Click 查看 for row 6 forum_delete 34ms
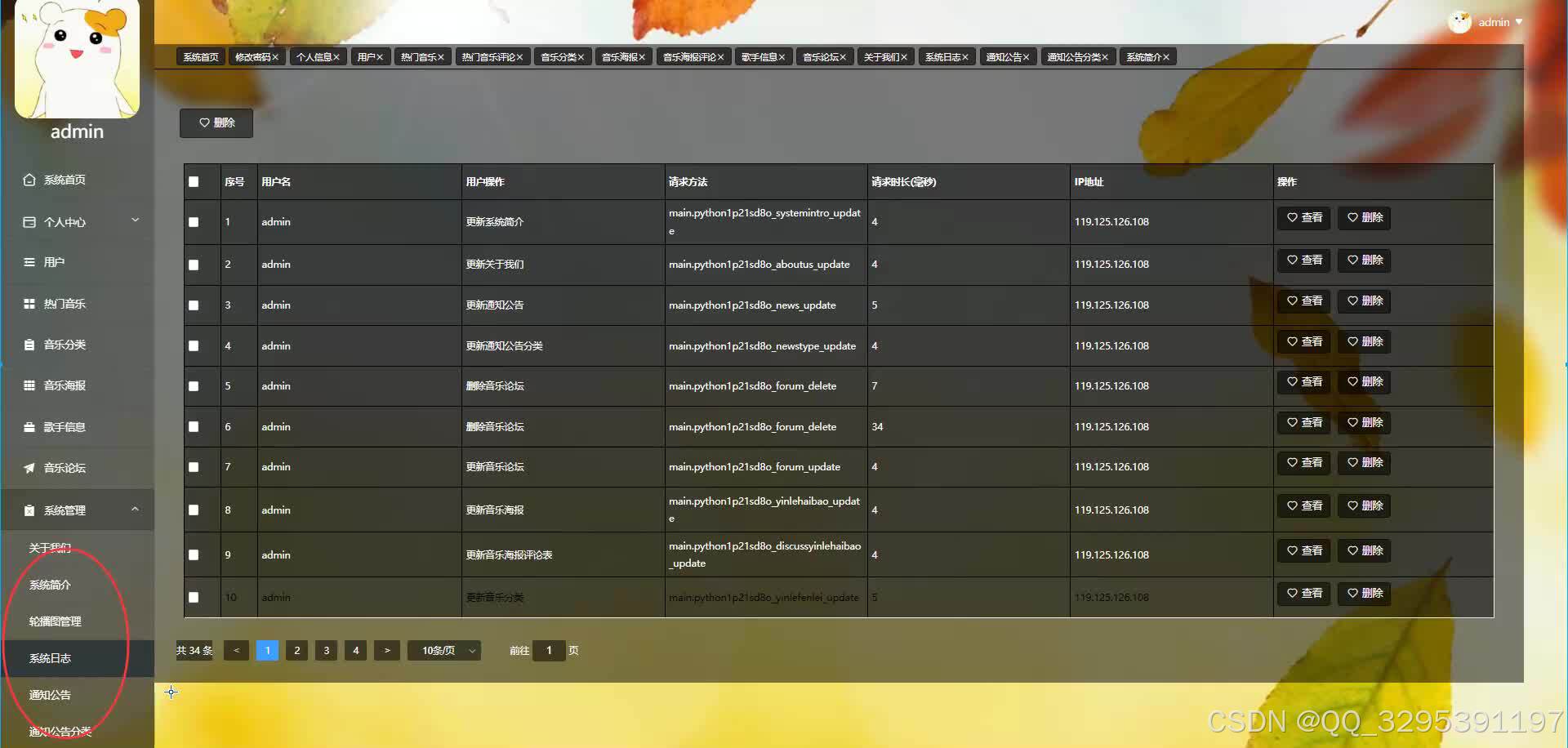This screenshot has width=1568, height=748. point(1304,423)
